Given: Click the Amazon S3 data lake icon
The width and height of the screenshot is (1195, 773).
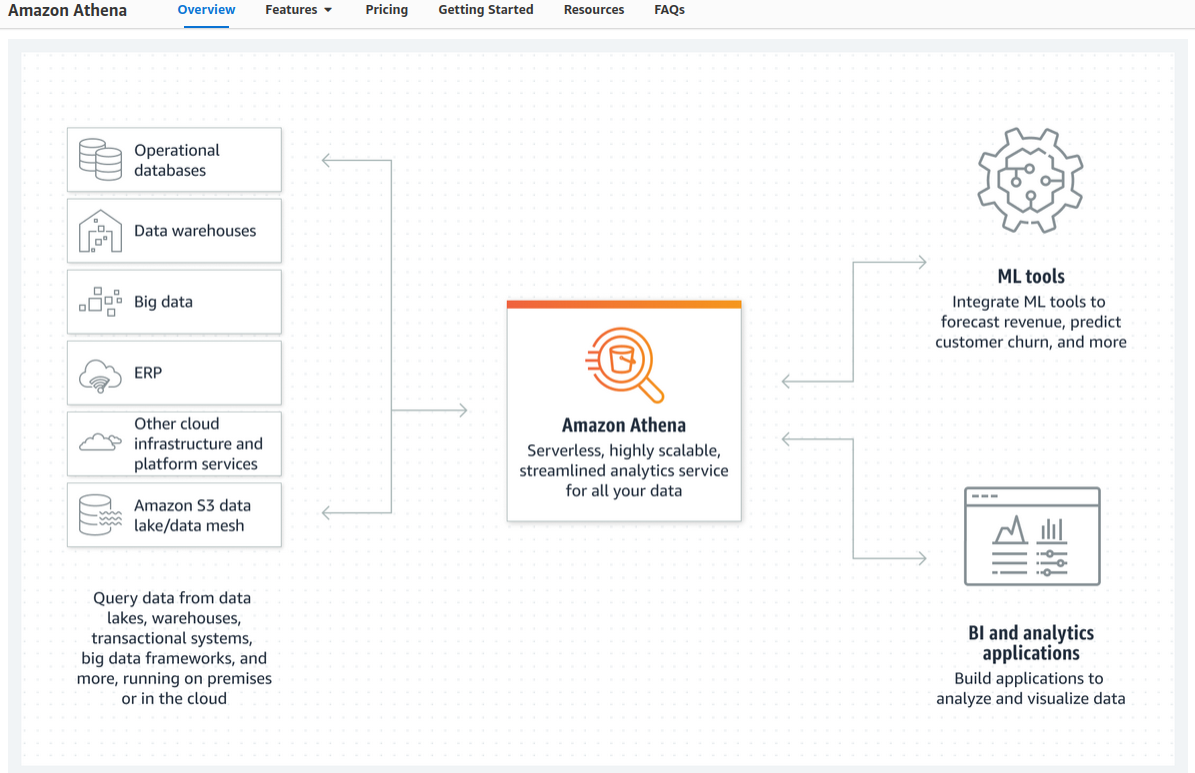Looking at the screenshot, I should pos(100,514).
